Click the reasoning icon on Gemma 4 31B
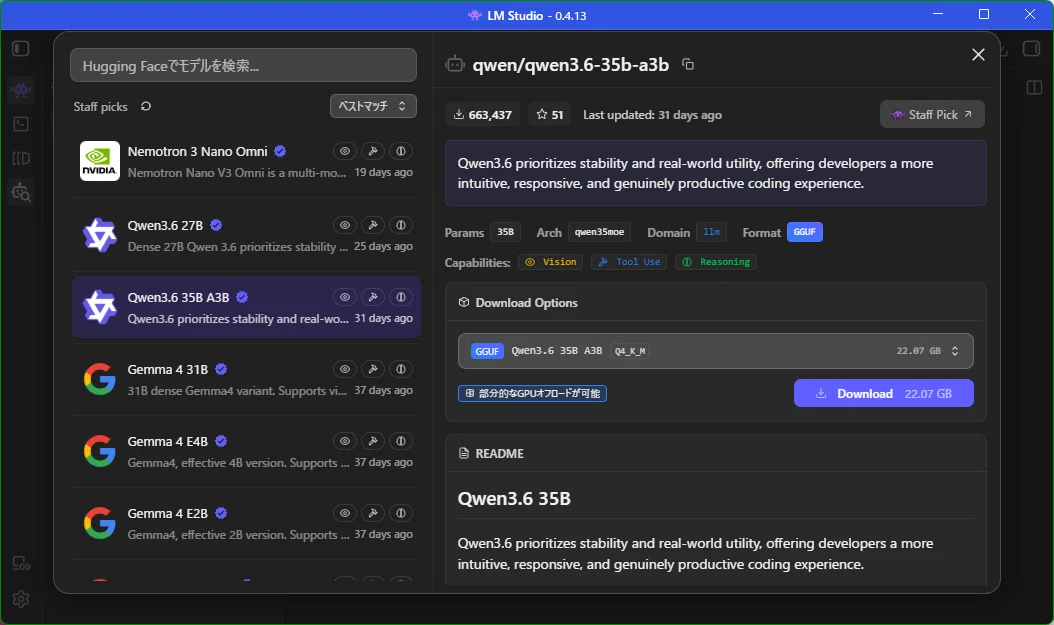The image size is (1054, 625). point(401,369)
